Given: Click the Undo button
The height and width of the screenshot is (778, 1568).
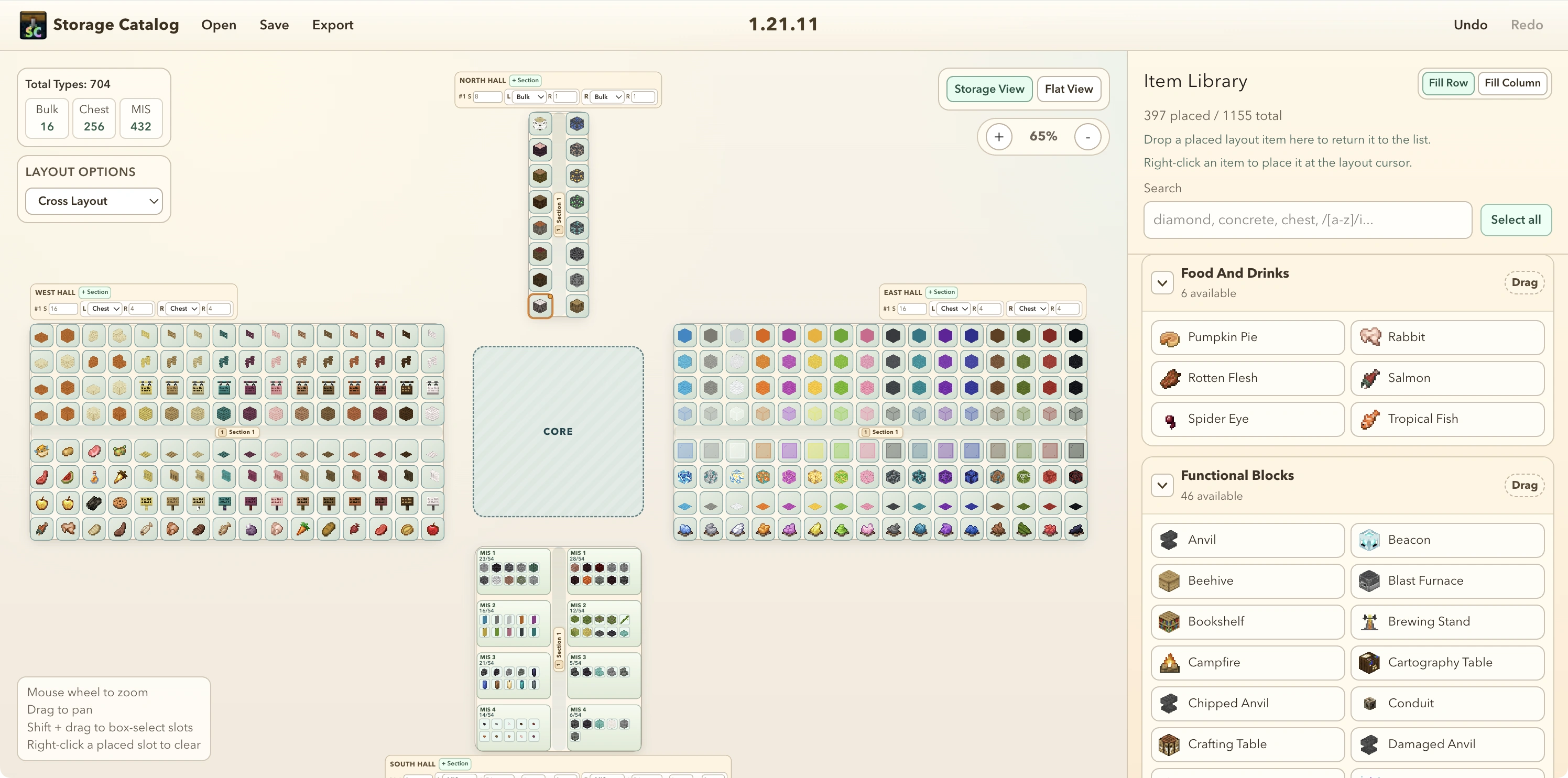Looking at the screenshot, I should [x=1470, y=25].
